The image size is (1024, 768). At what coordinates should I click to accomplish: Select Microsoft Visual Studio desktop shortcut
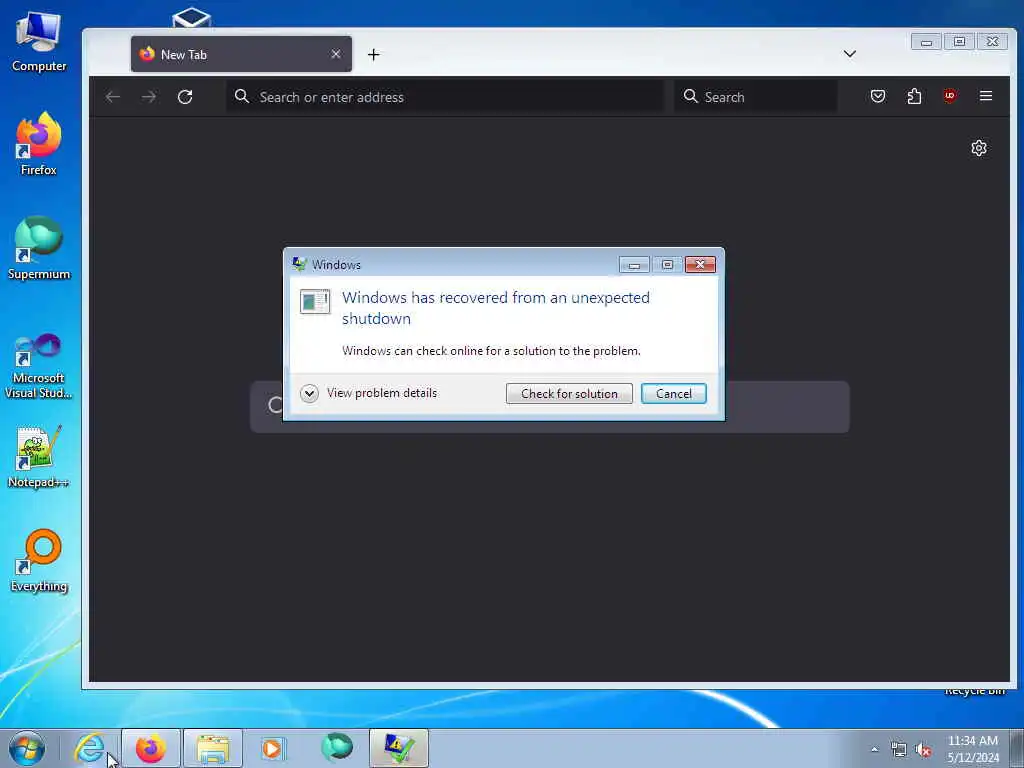coord(39,366)
